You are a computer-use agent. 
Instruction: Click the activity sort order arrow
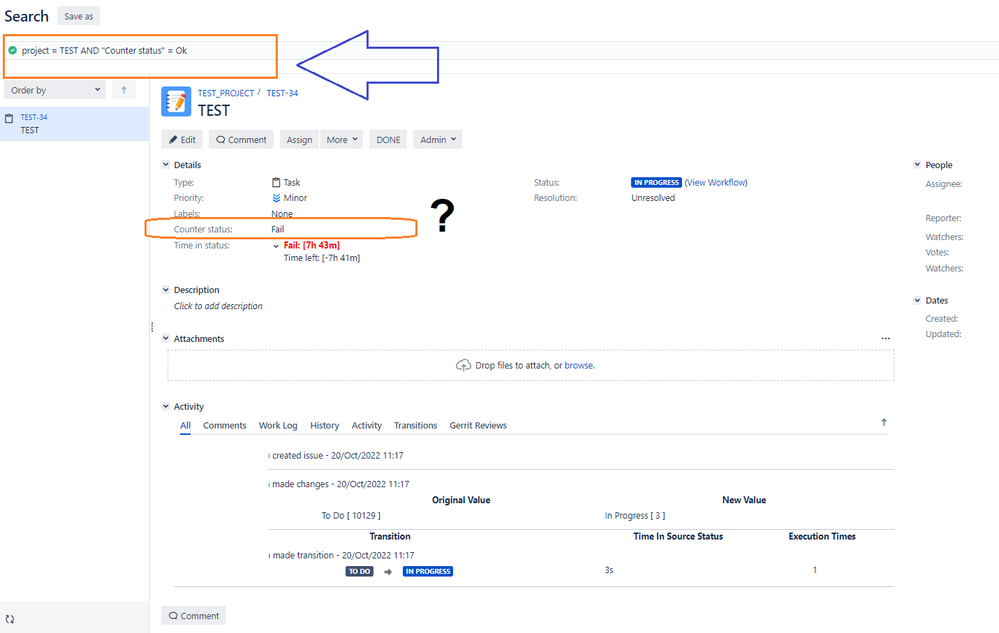pos(884,422)
